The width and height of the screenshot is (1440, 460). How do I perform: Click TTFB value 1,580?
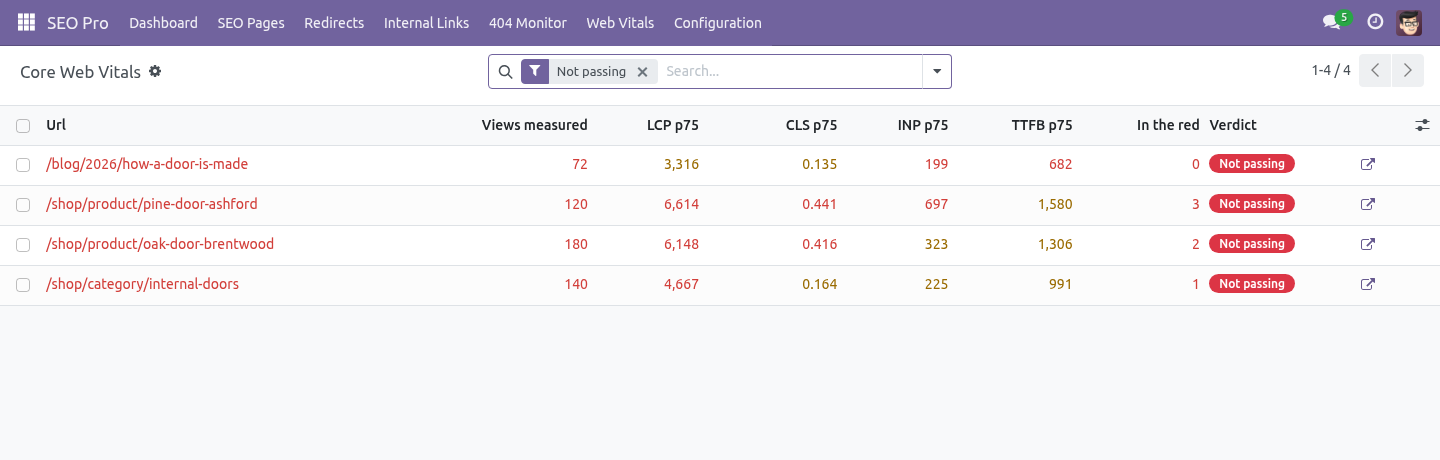pos(1055,204)
